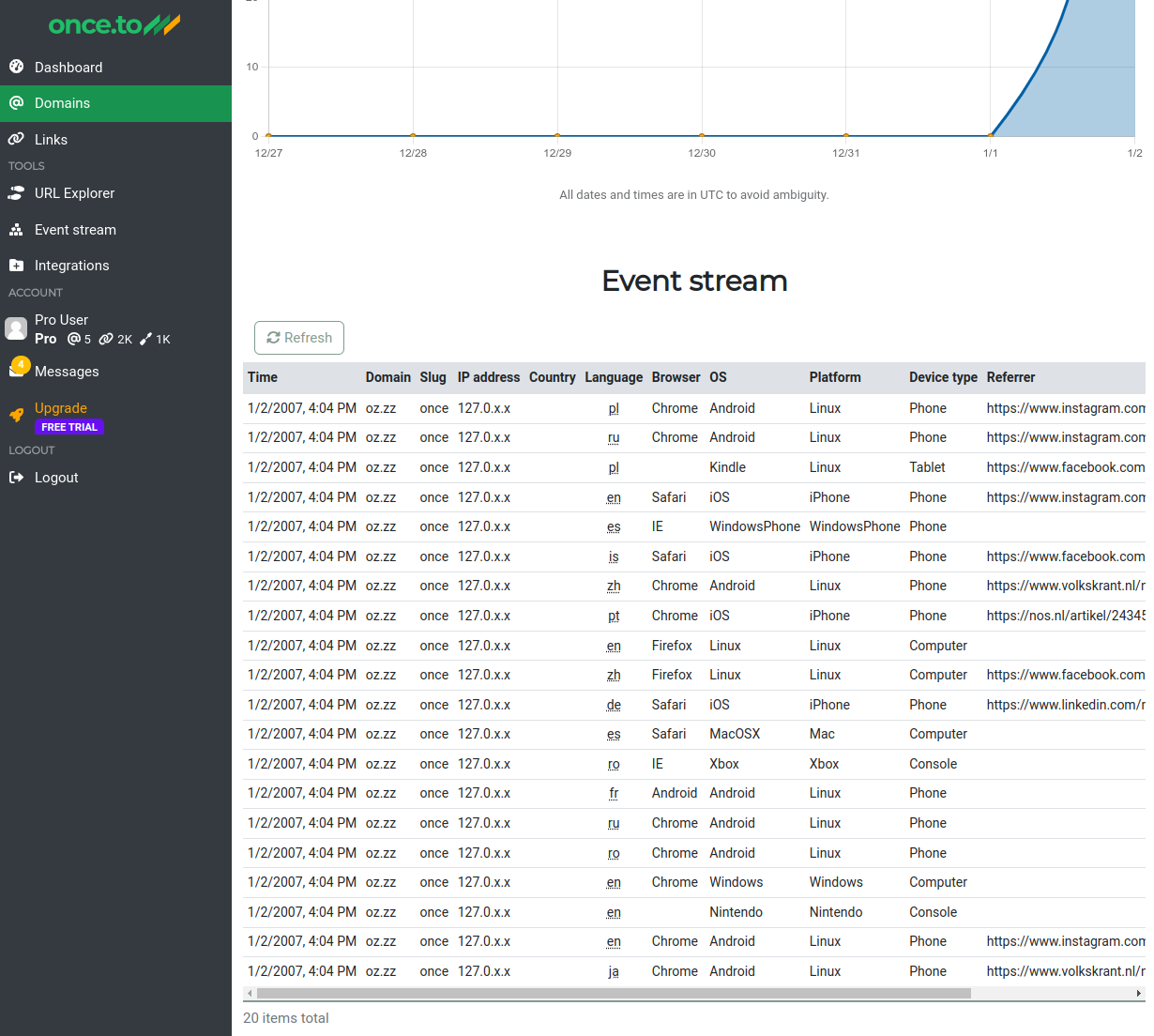
Task: Click the 'fr' language abbreviation
Action: point(614,793)
